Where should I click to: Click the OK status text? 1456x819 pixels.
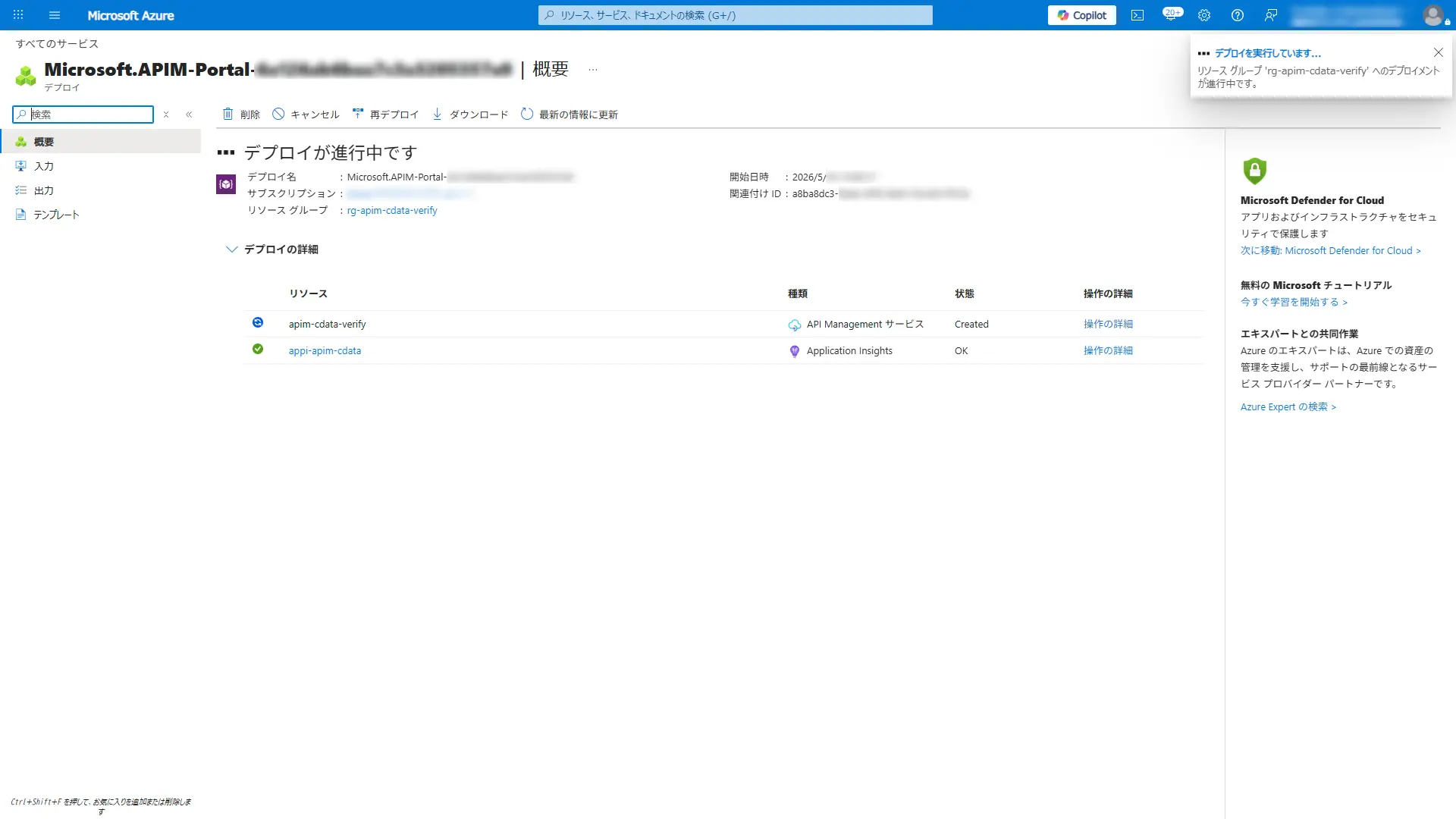961,351
